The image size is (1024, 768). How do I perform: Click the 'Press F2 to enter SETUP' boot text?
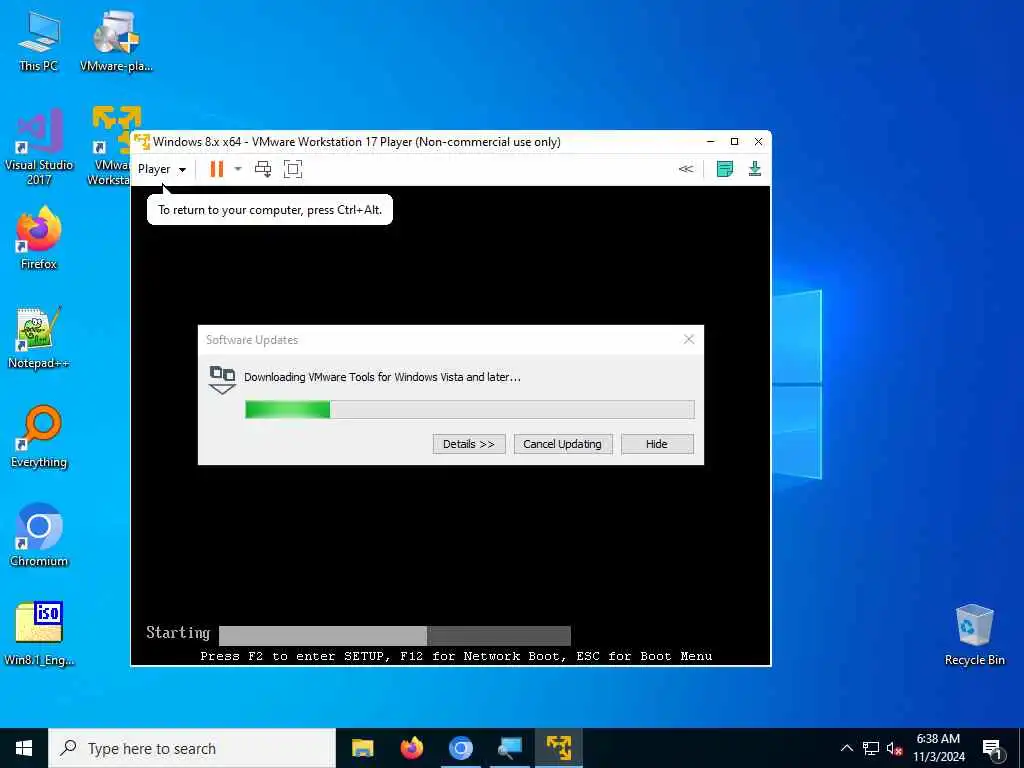click(x=456, y=656)
